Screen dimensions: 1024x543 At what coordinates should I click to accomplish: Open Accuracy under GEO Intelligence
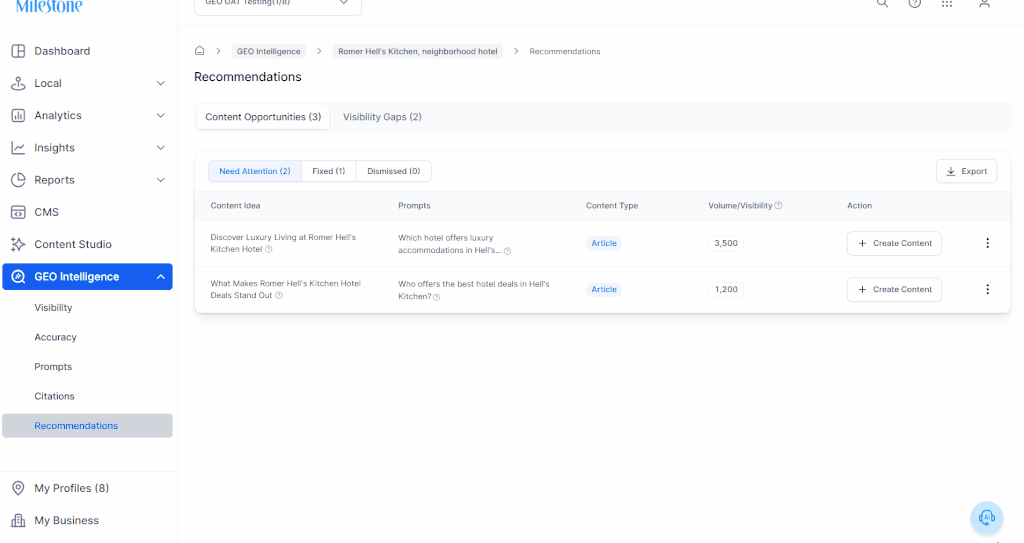click(x=56, y=337)
